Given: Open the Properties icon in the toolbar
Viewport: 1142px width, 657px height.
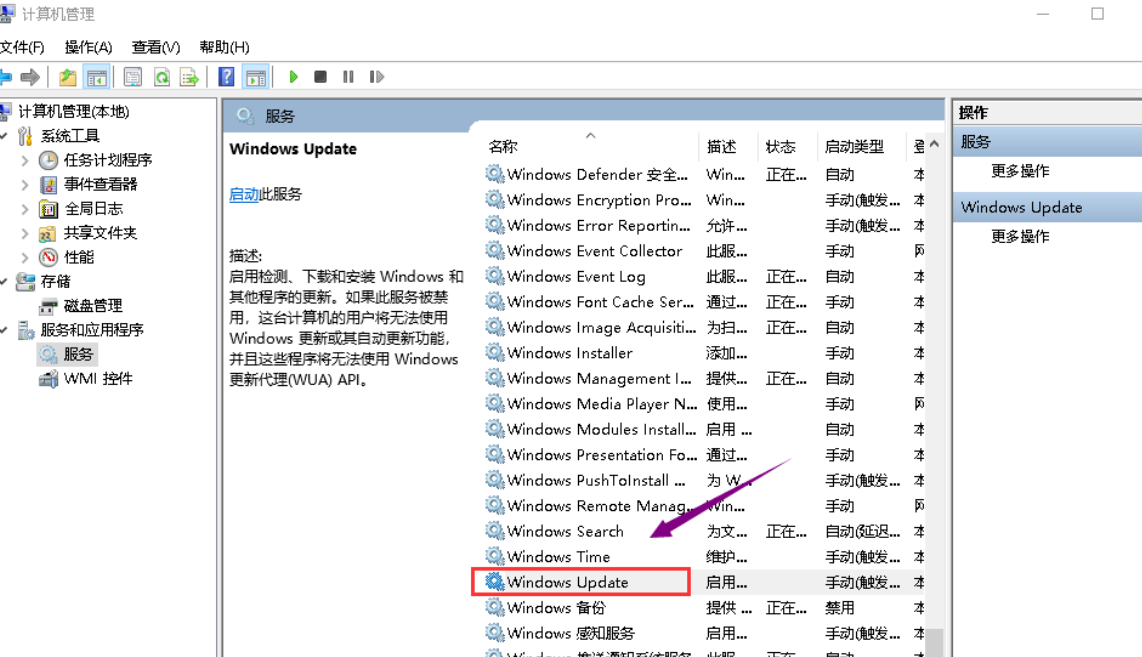Looking at the screenshot, I should (x=131, y=76).
